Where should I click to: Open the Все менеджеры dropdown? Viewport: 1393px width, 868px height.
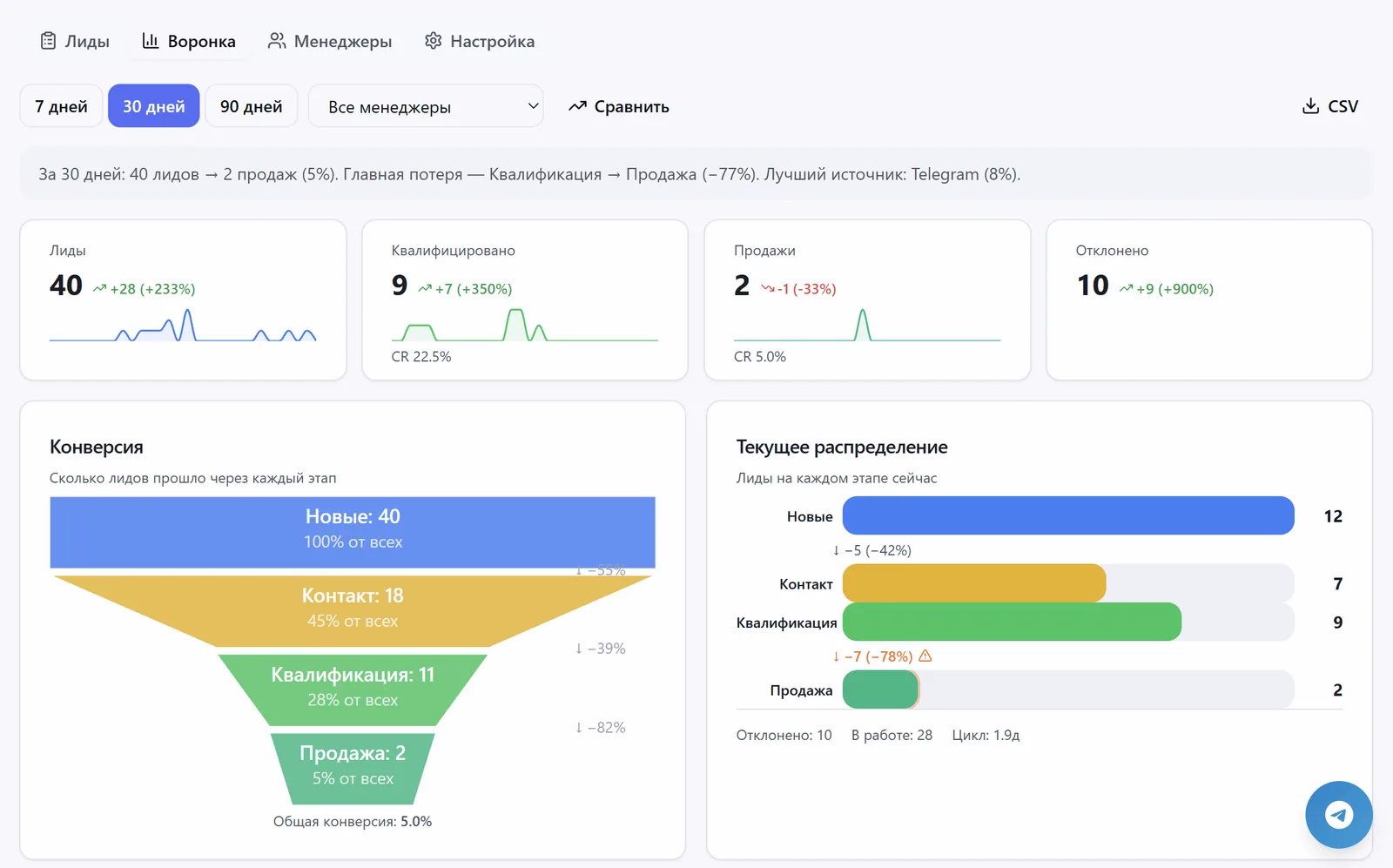[425, 106]
